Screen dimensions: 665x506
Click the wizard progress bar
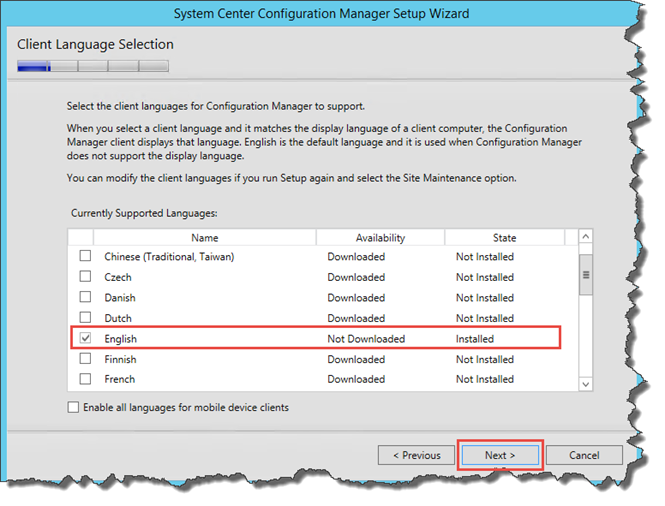tap(93, 66)
